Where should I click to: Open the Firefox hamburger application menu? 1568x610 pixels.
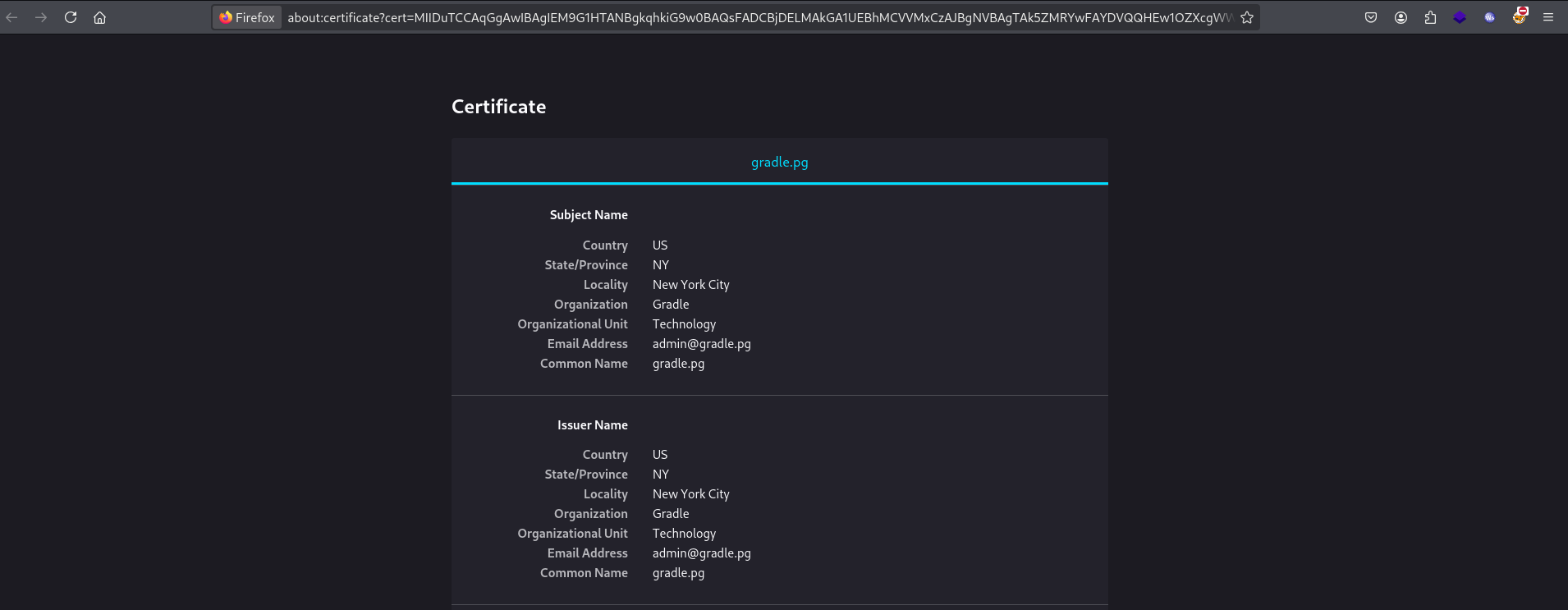click(x=1548, y=17)
